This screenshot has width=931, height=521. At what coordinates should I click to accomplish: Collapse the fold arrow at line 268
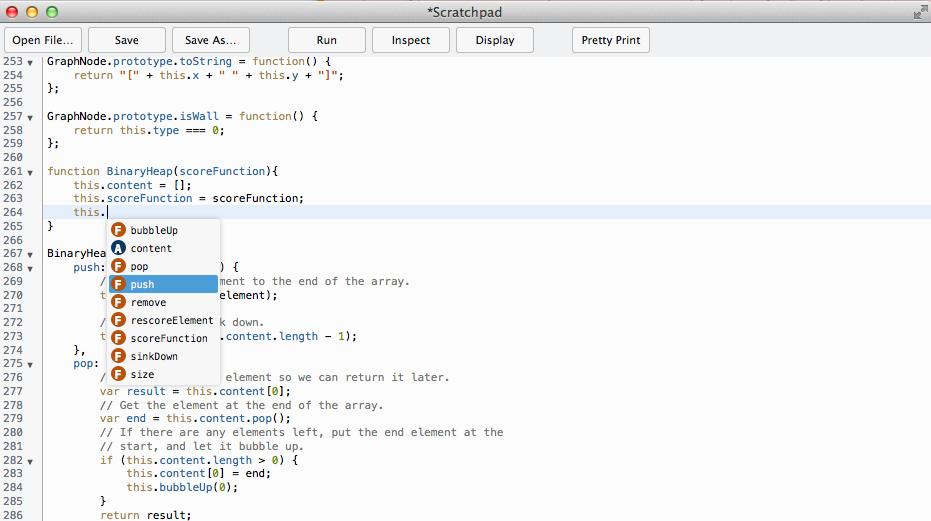30,269
